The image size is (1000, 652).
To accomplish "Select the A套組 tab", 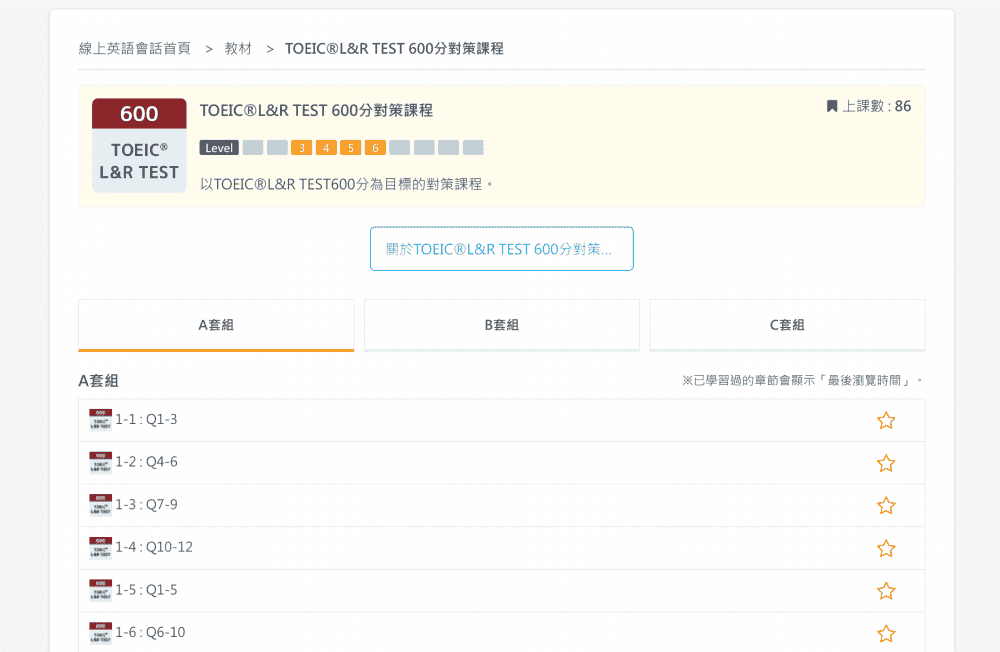I will tap(216, 325).
